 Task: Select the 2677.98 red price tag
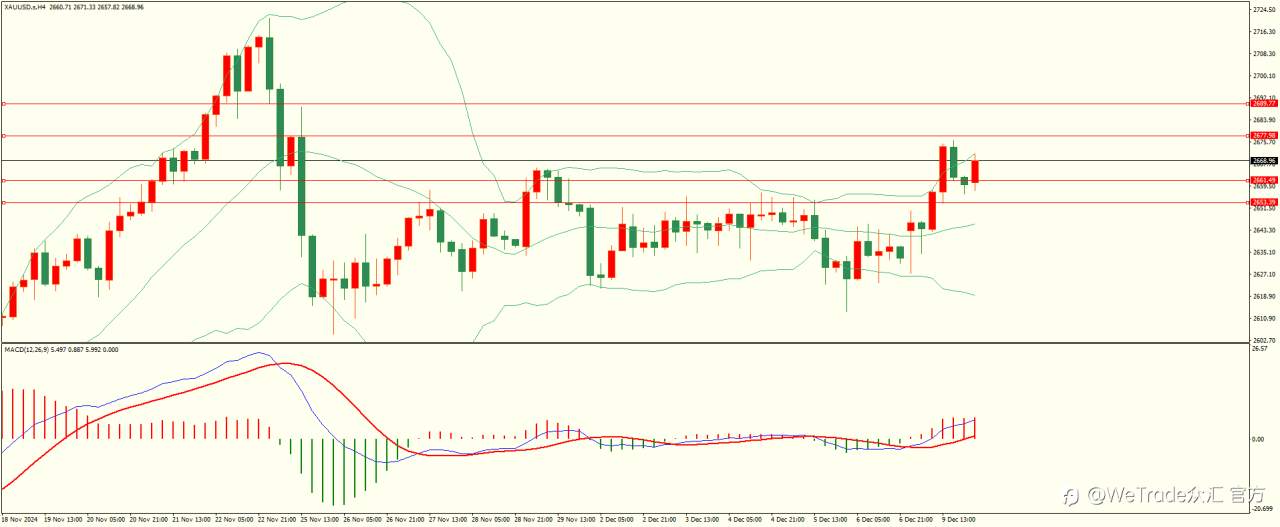click(x=1264, y=135)
